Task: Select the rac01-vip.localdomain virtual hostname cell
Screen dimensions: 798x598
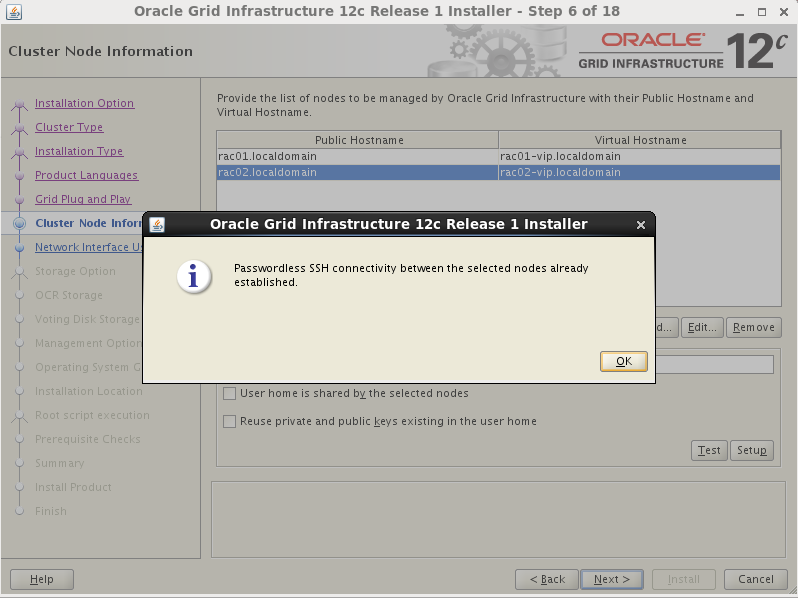Action: pyautogui.click(x=640, y=156)
